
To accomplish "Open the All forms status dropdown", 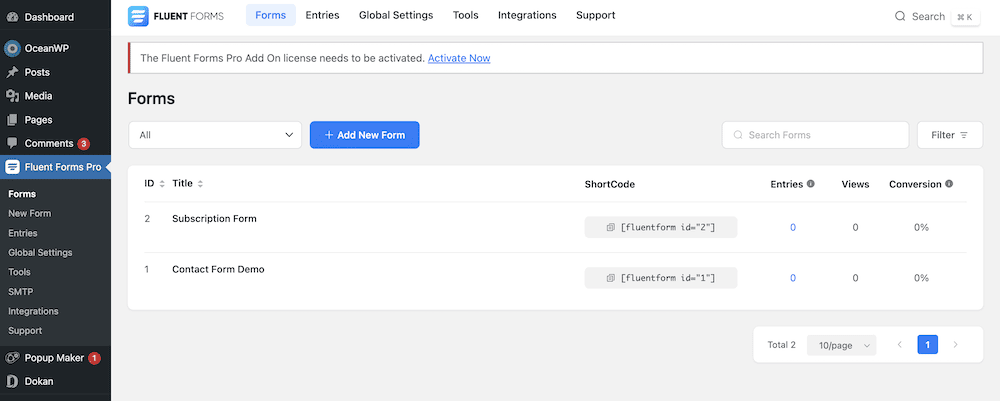I will coord(215,135).
